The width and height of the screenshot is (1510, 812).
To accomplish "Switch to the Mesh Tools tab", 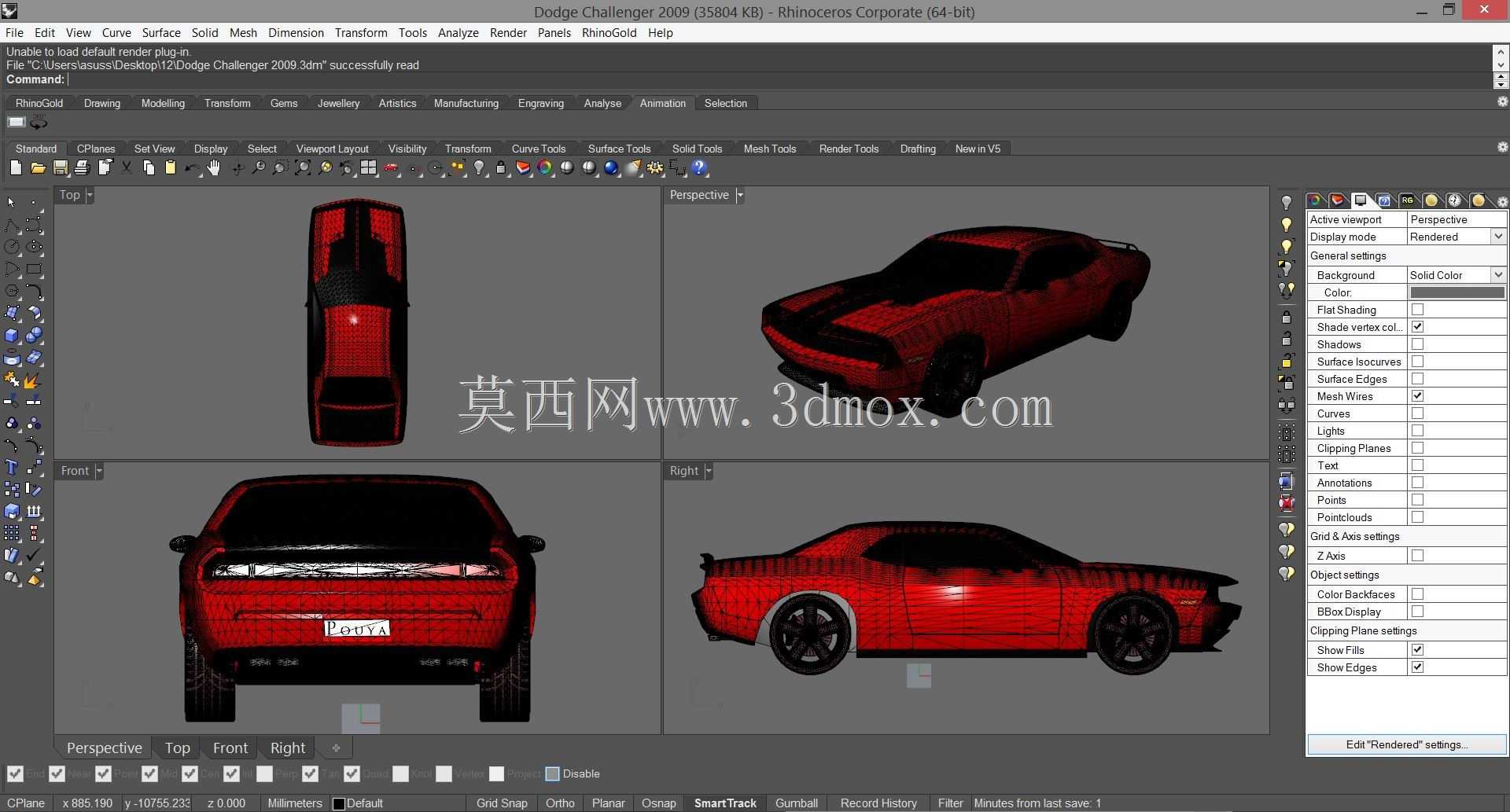I will 770,149.
